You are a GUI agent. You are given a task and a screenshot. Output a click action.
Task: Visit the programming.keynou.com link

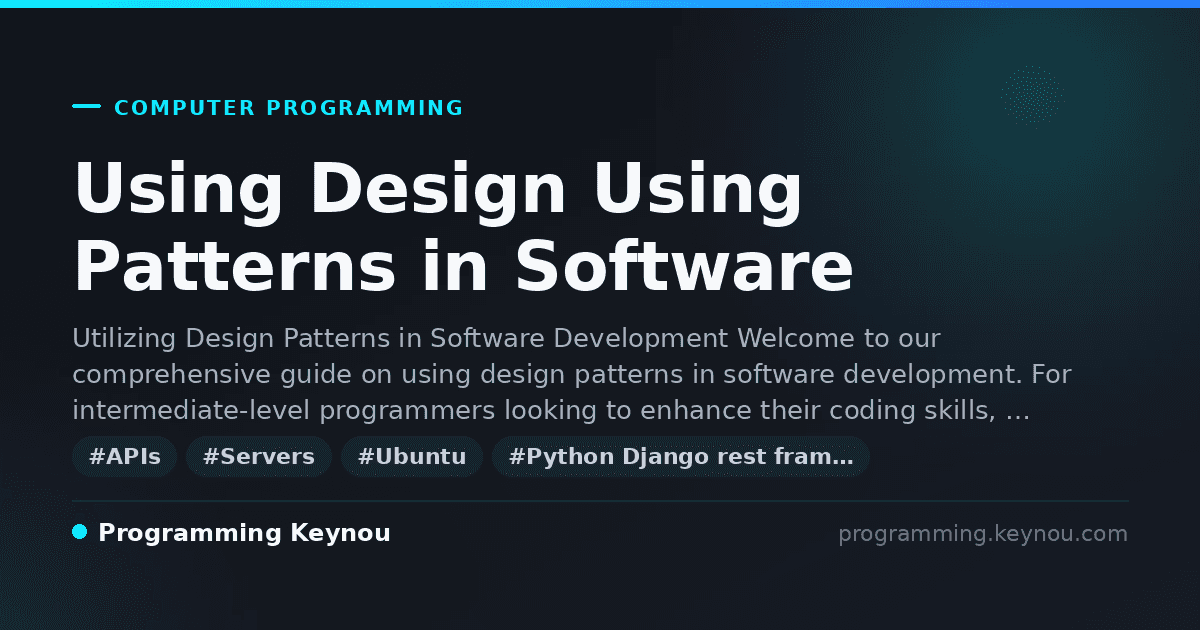point(983,534)
